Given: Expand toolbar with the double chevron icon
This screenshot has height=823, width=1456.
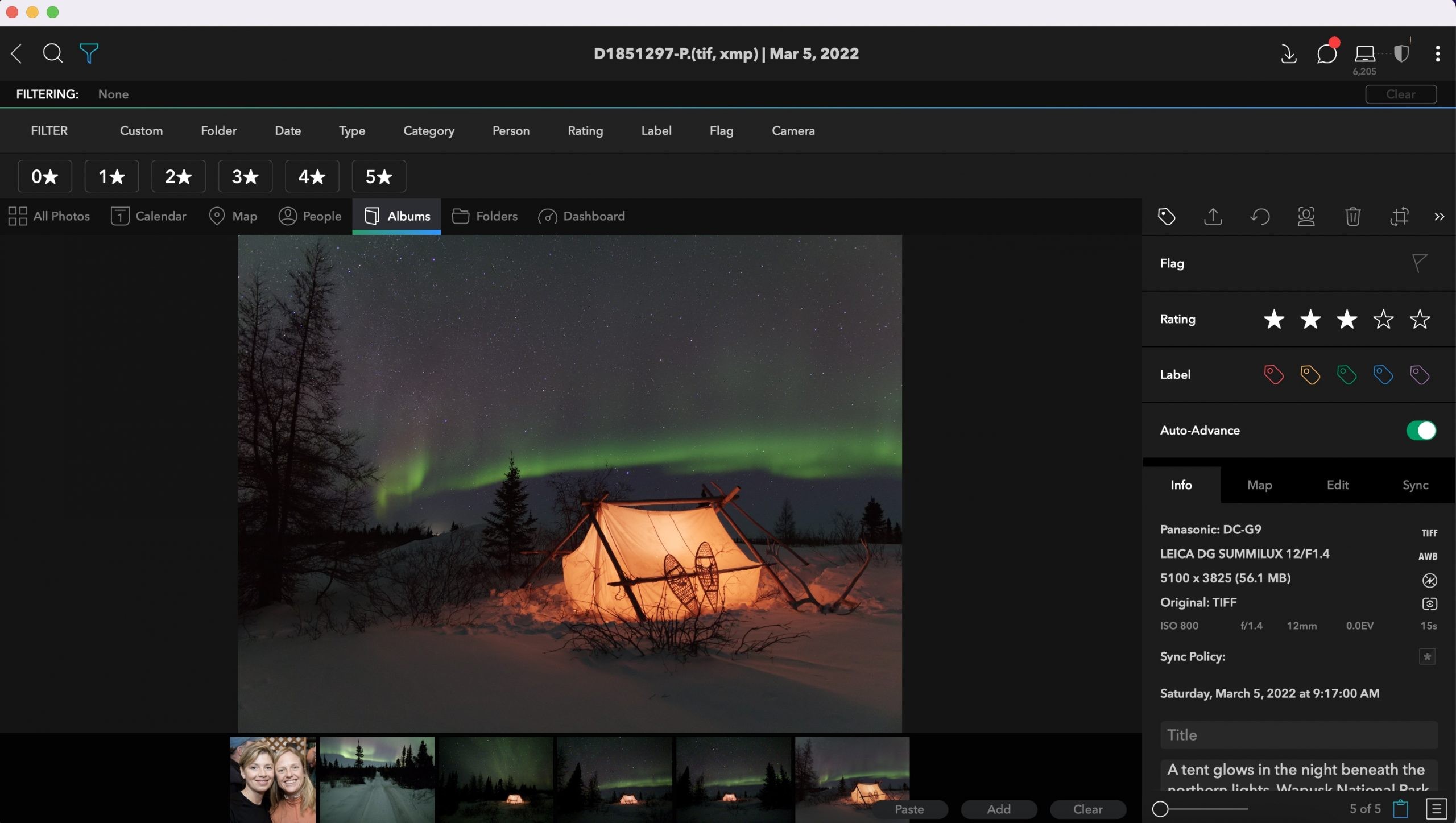Looking at the screenshot, I should (1439, 217).
